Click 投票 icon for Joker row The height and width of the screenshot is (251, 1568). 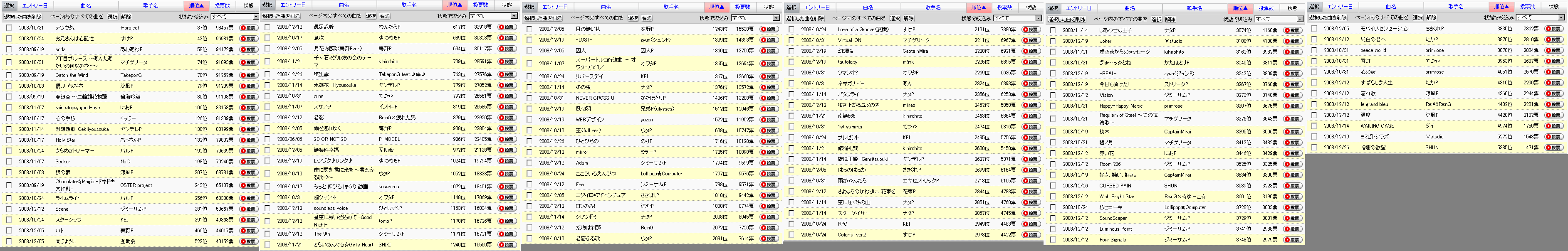click(1292, 41)
